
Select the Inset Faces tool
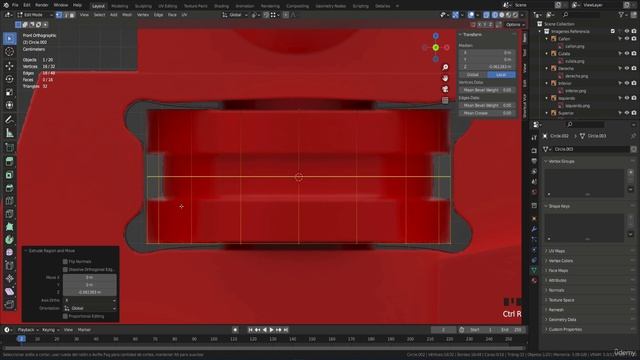click(9, 175)
